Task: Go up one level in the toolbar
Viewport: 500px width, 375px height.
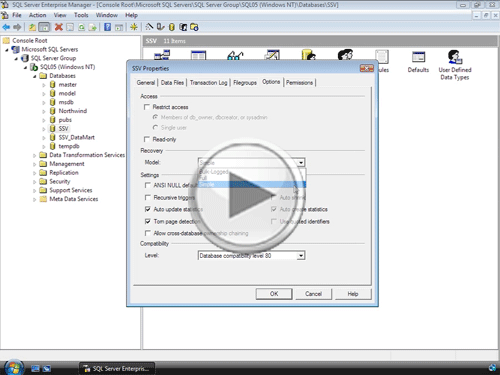Action: pyautogui.click(x=32, y=27)
